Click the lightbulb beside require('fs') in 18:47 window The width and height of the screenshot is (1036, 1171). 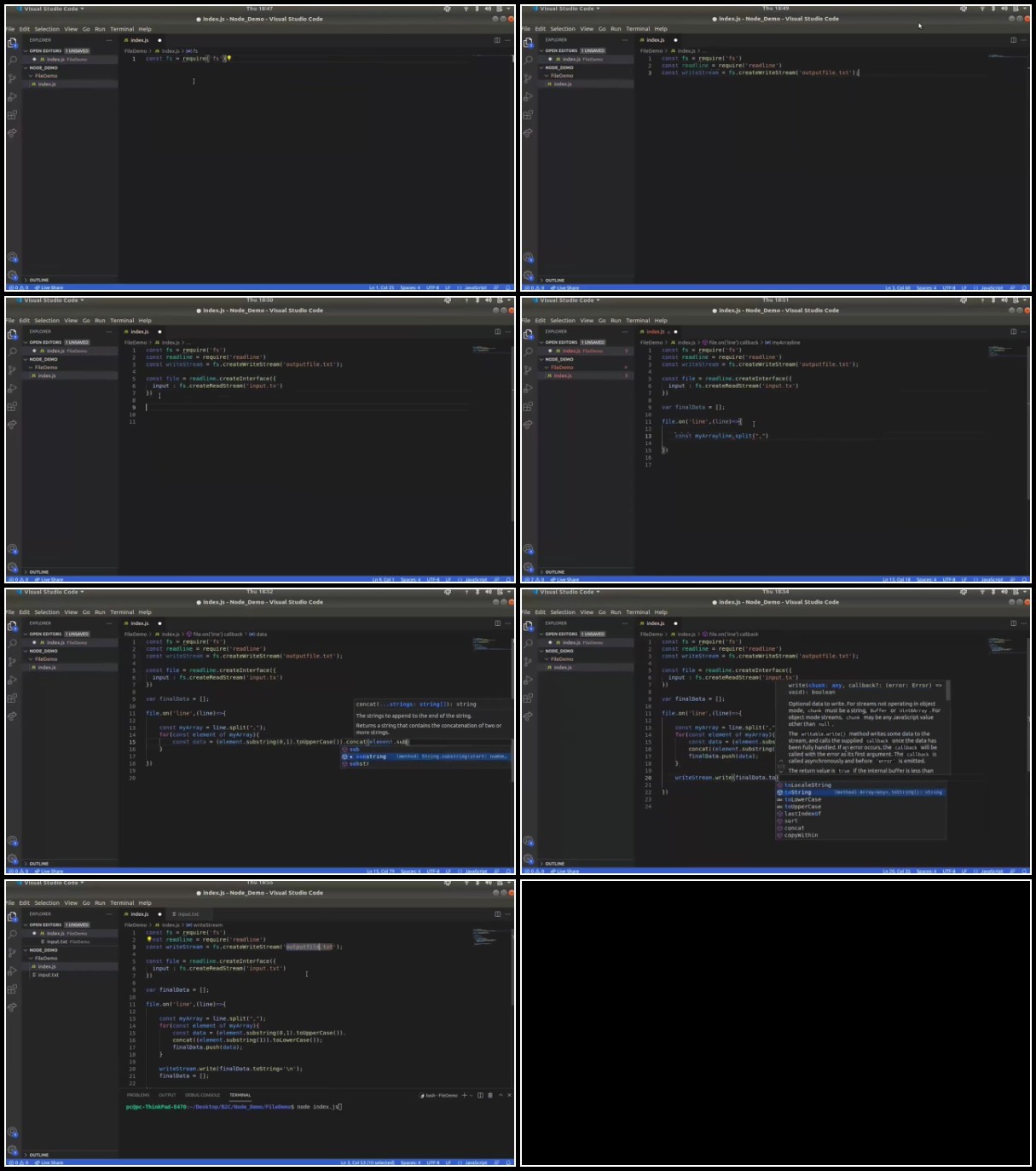229,58
